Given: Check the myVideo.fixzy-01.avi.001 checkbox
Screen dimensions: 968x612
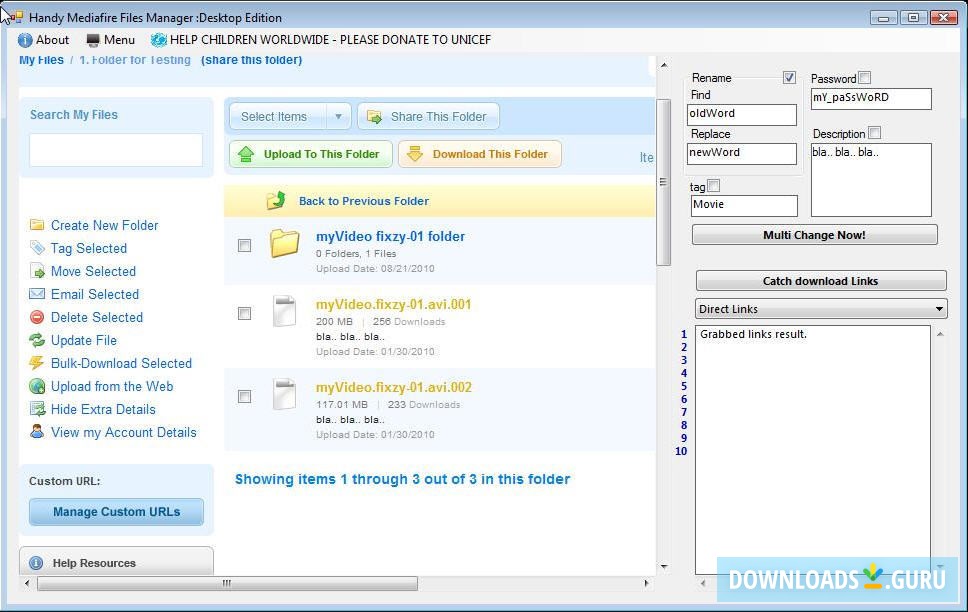Looking at the screenshot, I should 244,313.
